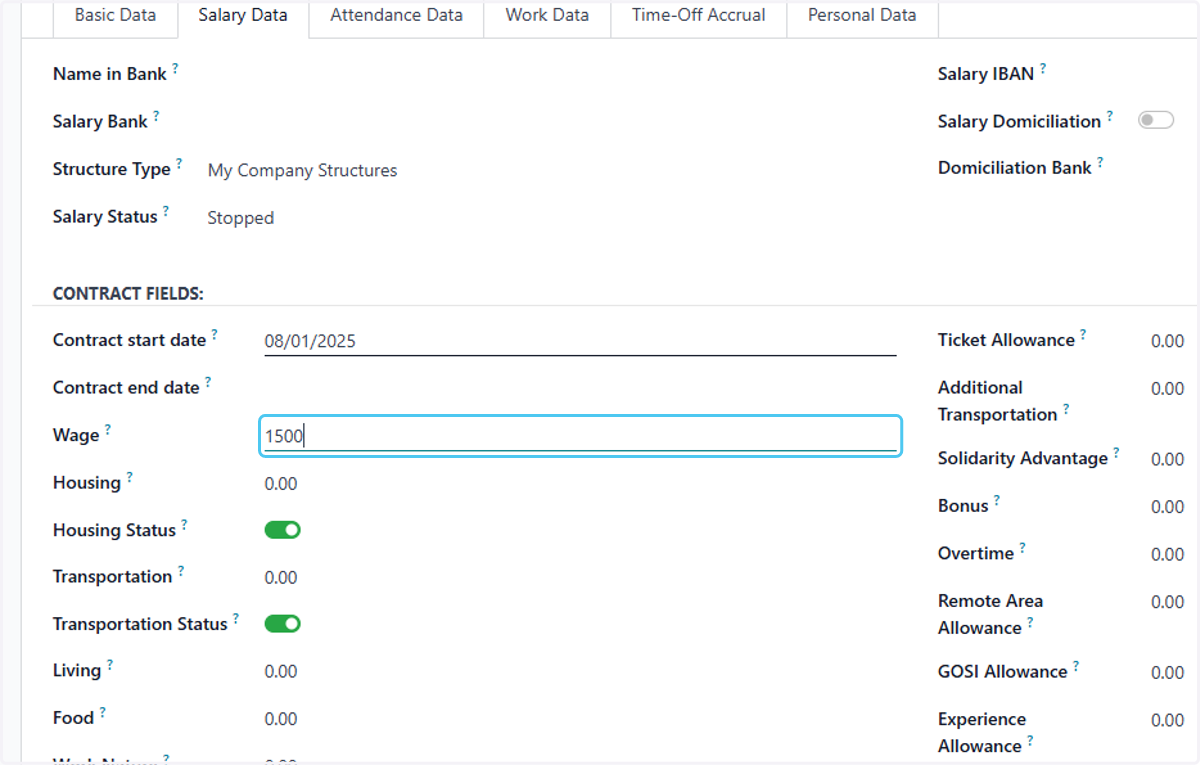Click the Salary Status value Stopped
The image size is (1200, 765).
240,218
